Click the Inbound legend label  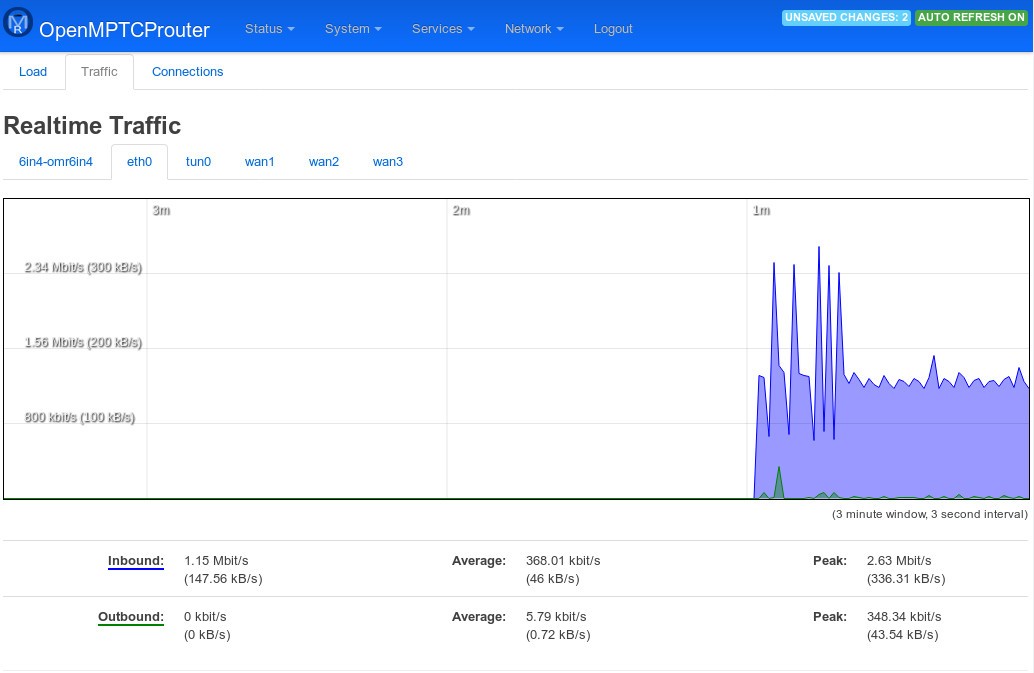(135, 561)
